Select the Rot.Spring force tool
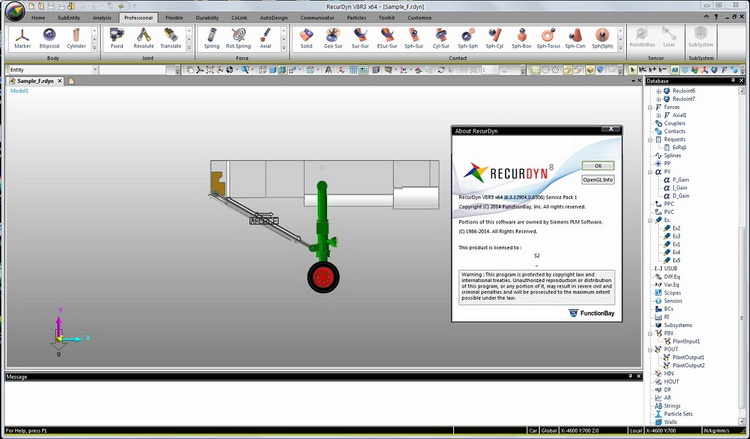The image size is (750, 439). pos(238,39)
